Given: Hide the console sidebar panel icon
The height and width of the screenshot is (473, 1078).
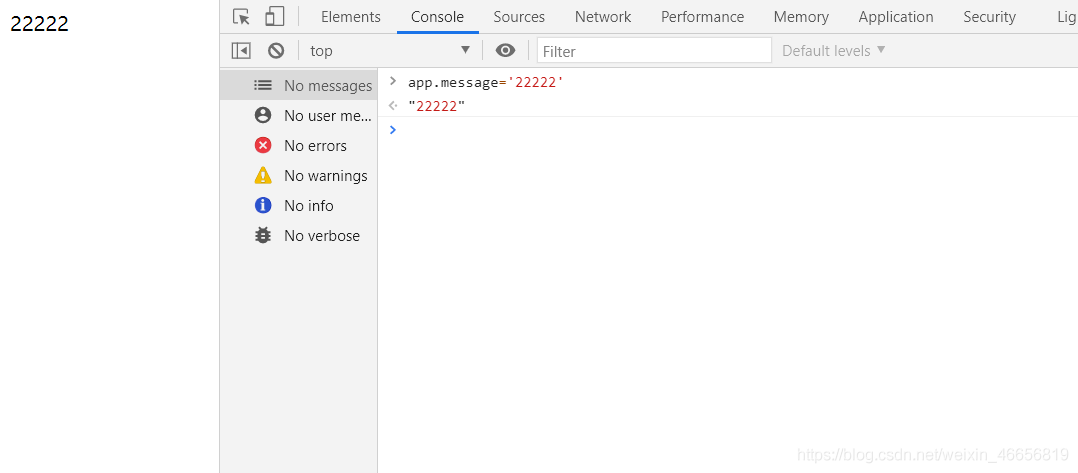Looking at the screenshot, I should 241,50.
